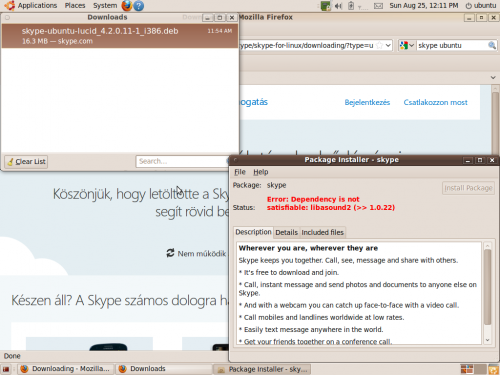This screenshot has width=500, height=375.
Task: Open the search engine selector dropdown
Action: pos(407,45)
